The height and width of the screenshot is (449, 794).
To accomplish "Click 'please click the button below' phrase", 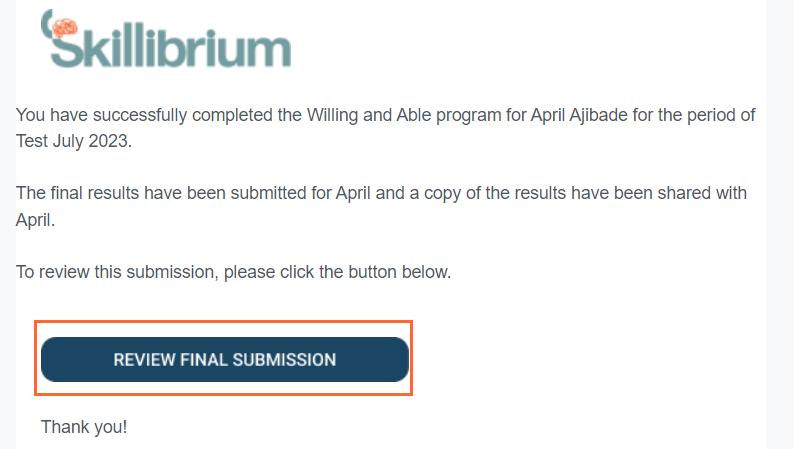I will (x=337, y=272).
